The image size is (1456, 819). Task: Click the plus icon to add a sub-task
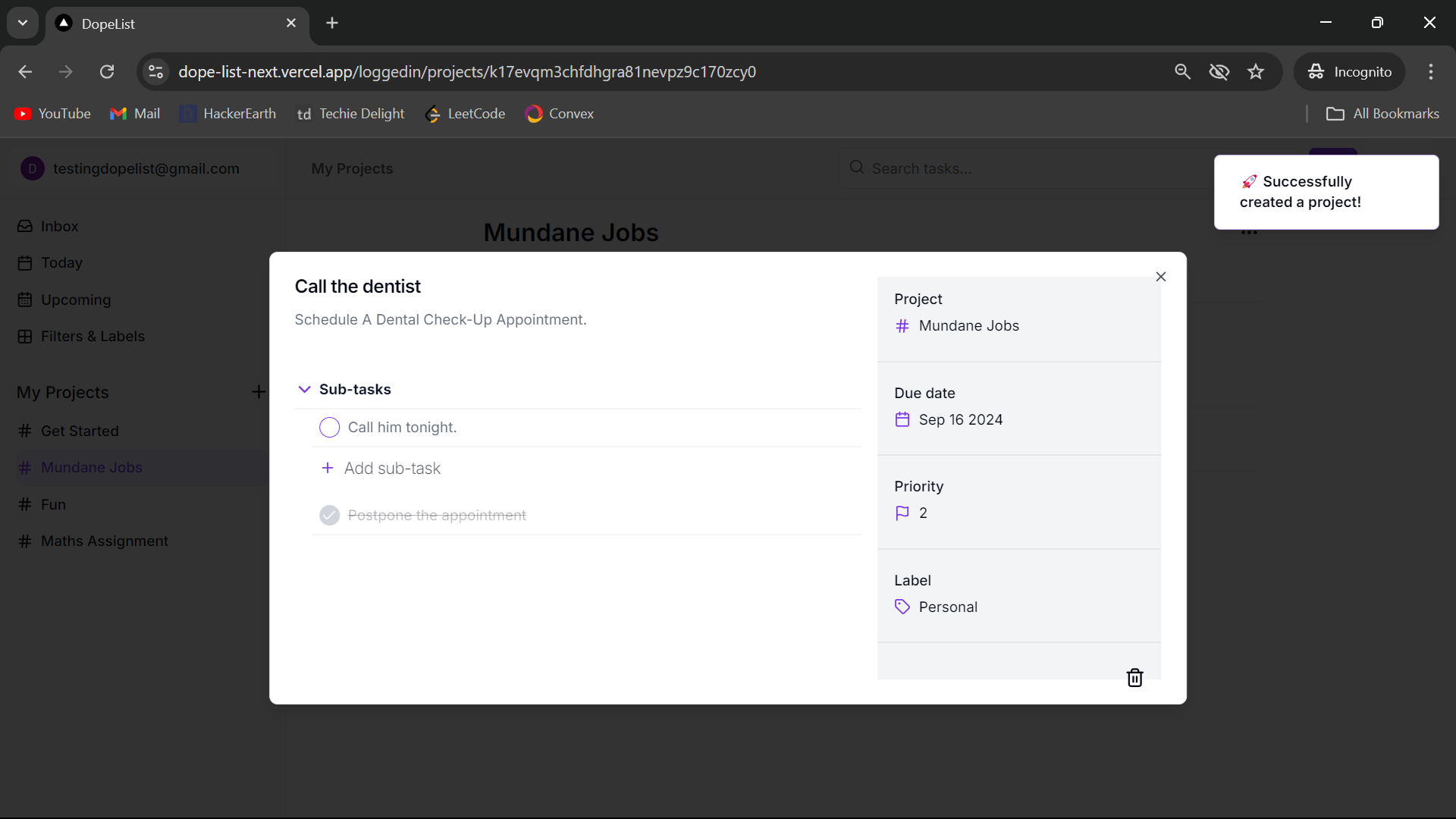tap(328, 468)
